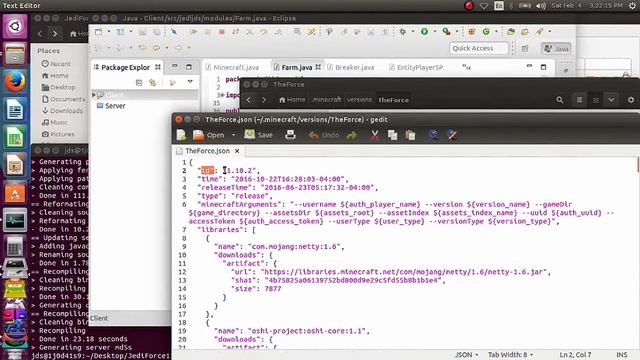Print the document from gedit toolbar

point(290,135)
